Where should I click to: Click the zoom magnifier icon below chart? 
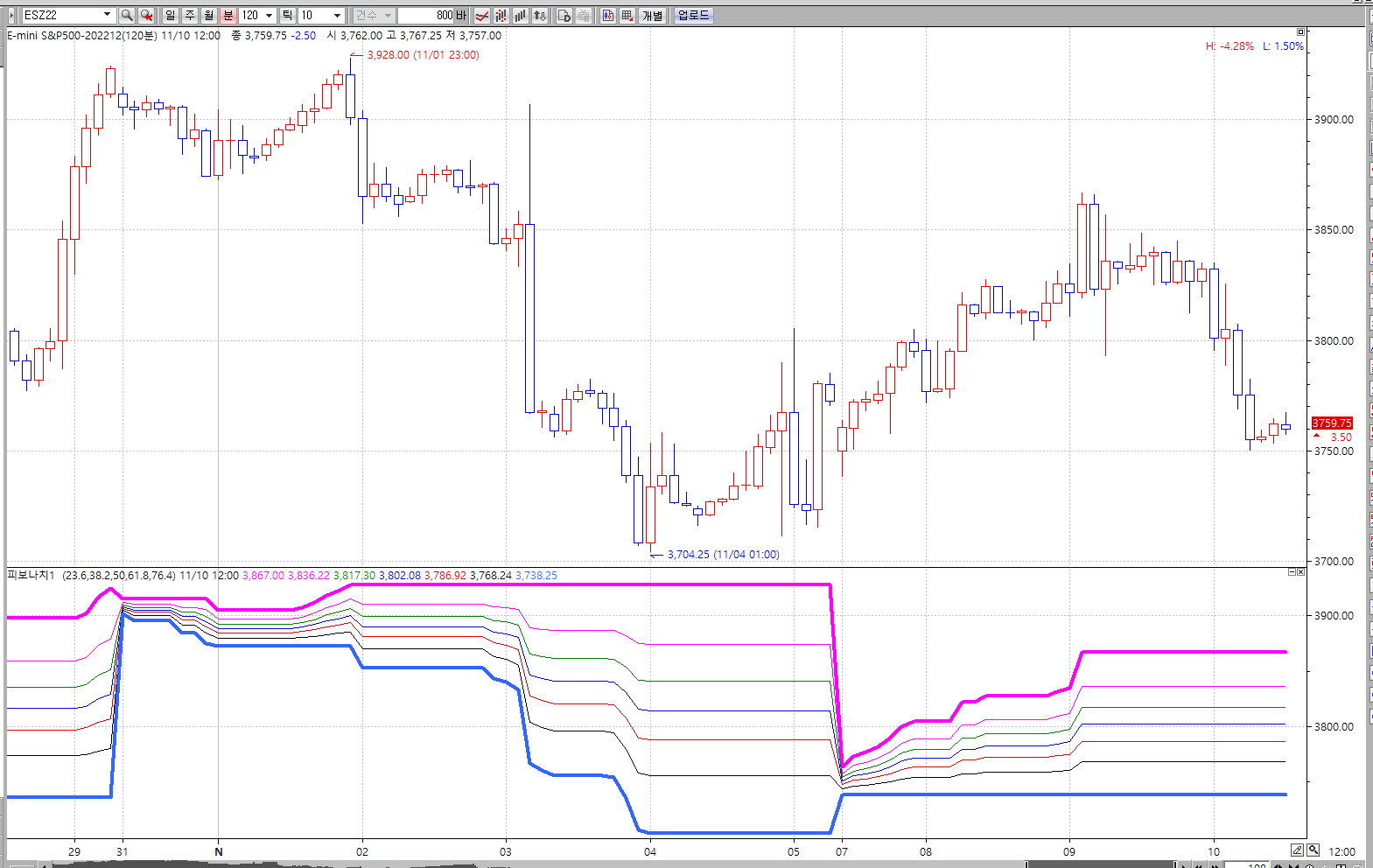point(1313,850)
